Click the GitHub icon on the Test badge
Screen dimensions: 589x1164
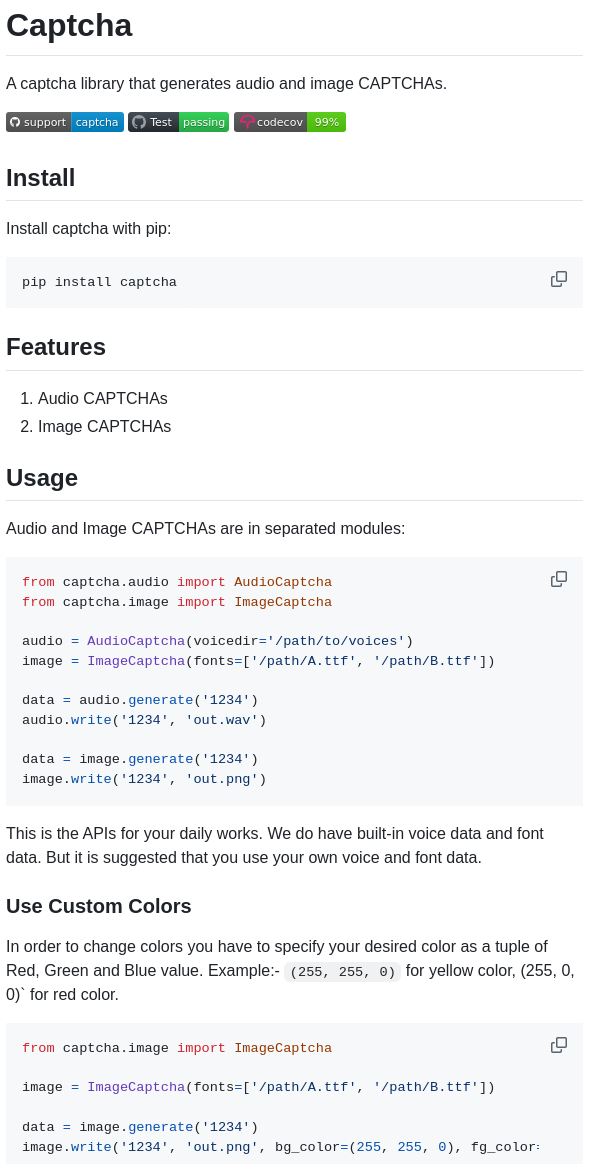click(138, 122)
